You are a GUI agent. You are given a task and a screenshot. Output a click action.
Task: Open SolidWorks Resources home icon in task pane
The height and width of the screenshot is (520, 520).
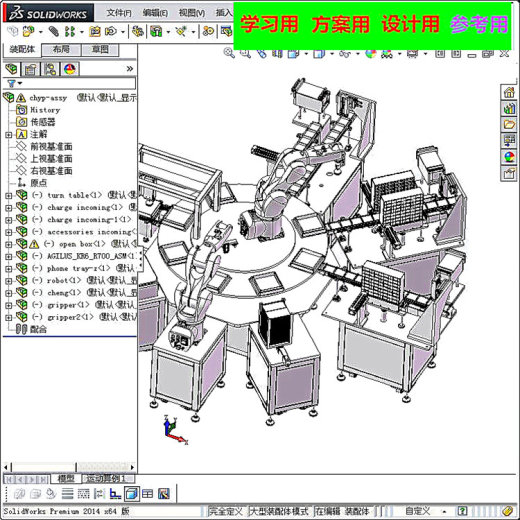(x=509, y=92)
